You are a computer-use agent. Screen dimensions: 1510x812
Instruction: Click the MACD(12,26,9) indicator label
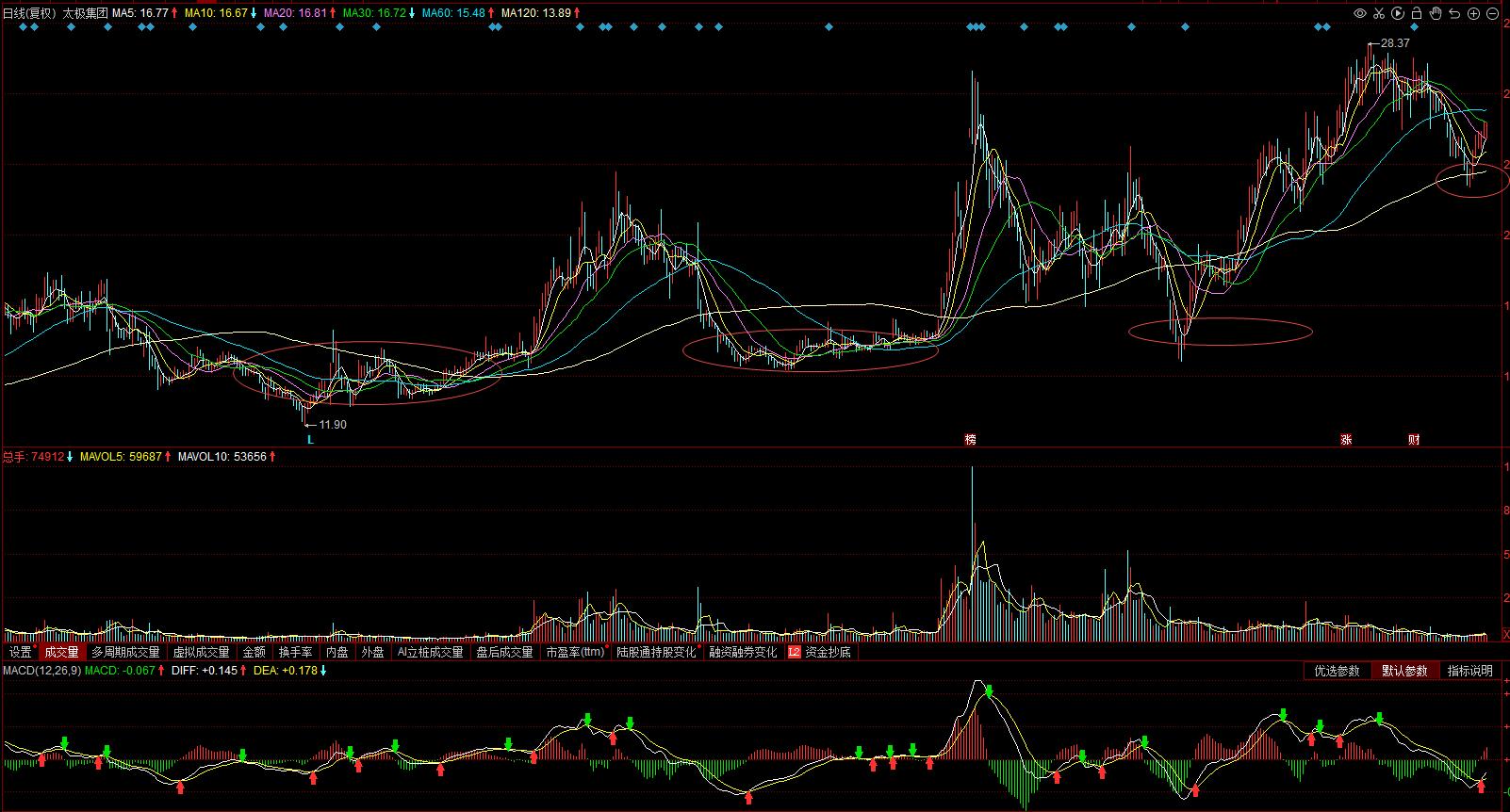pyautogui.click(x=41, y=671)
